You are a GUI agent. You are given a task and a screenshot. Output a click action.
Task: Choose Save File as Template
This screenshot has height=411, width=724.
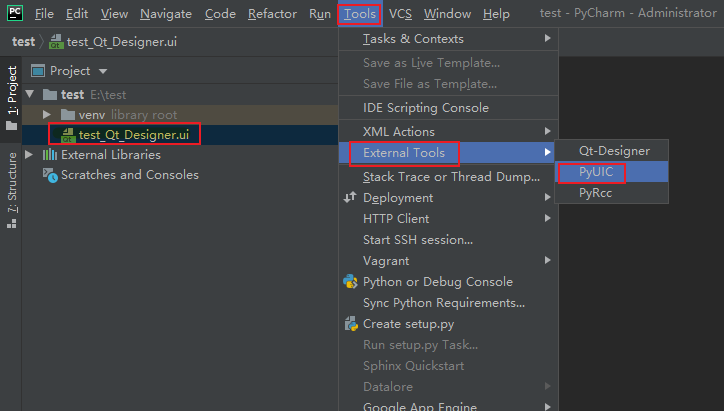tap(448, 84)
